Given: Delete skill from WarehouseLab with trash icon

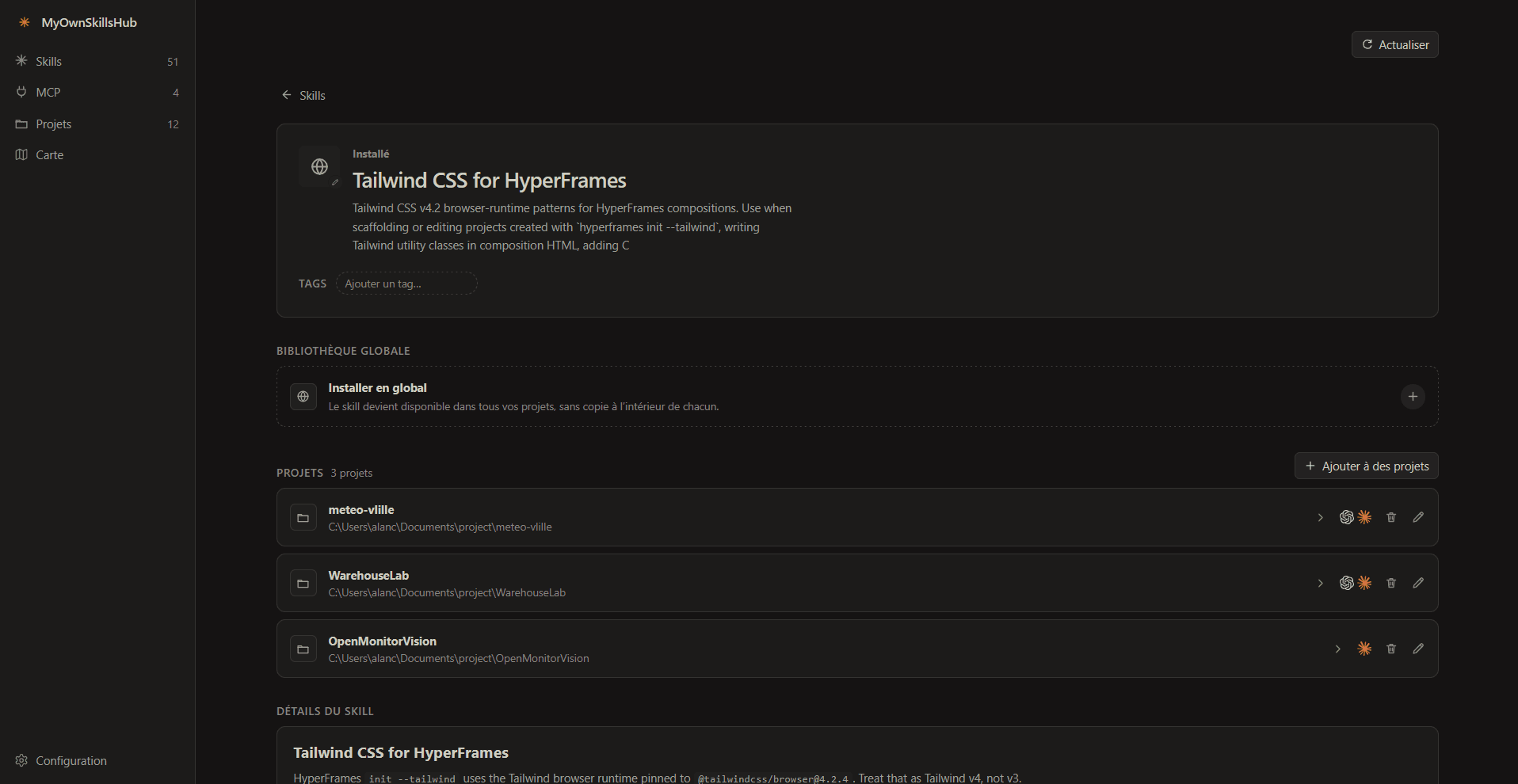Looking at the screenshot, I should (1391, 583).
